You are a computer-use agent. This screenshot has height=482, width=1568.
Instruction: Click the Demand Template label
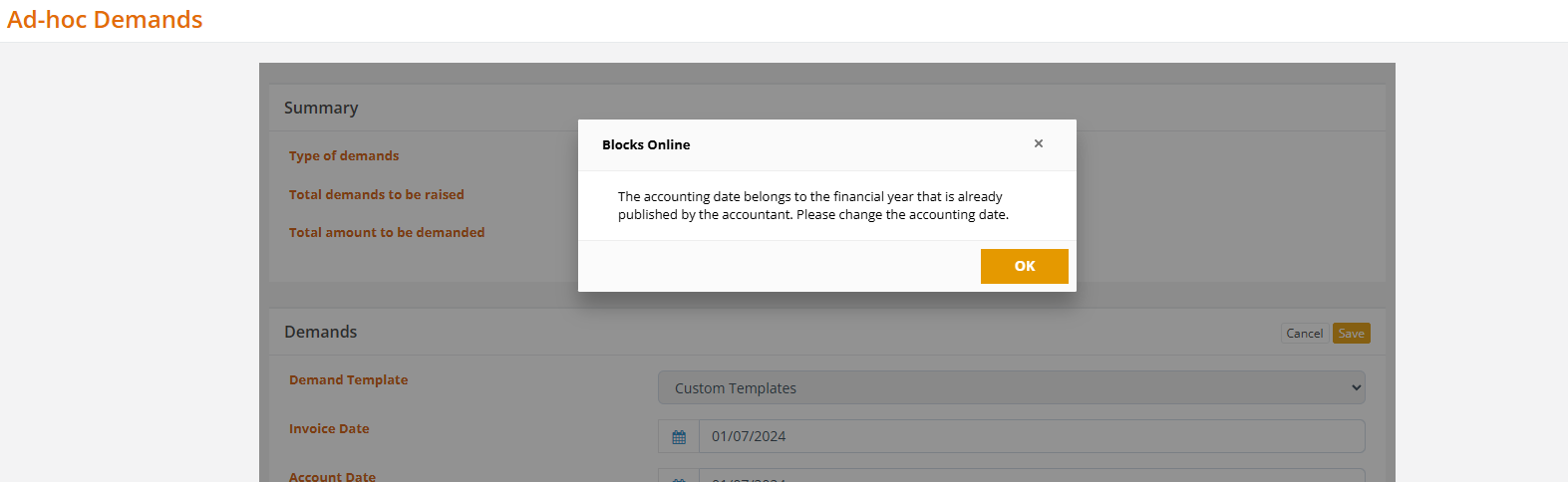pyautogui.click(x=348, y=379)
